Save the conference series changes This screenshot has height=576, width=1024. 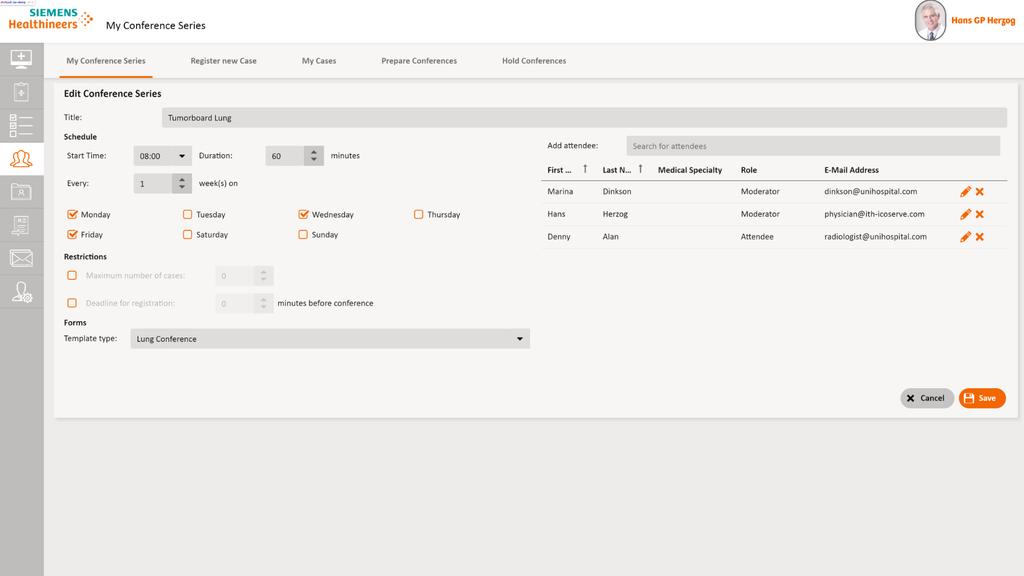point(981,397)
